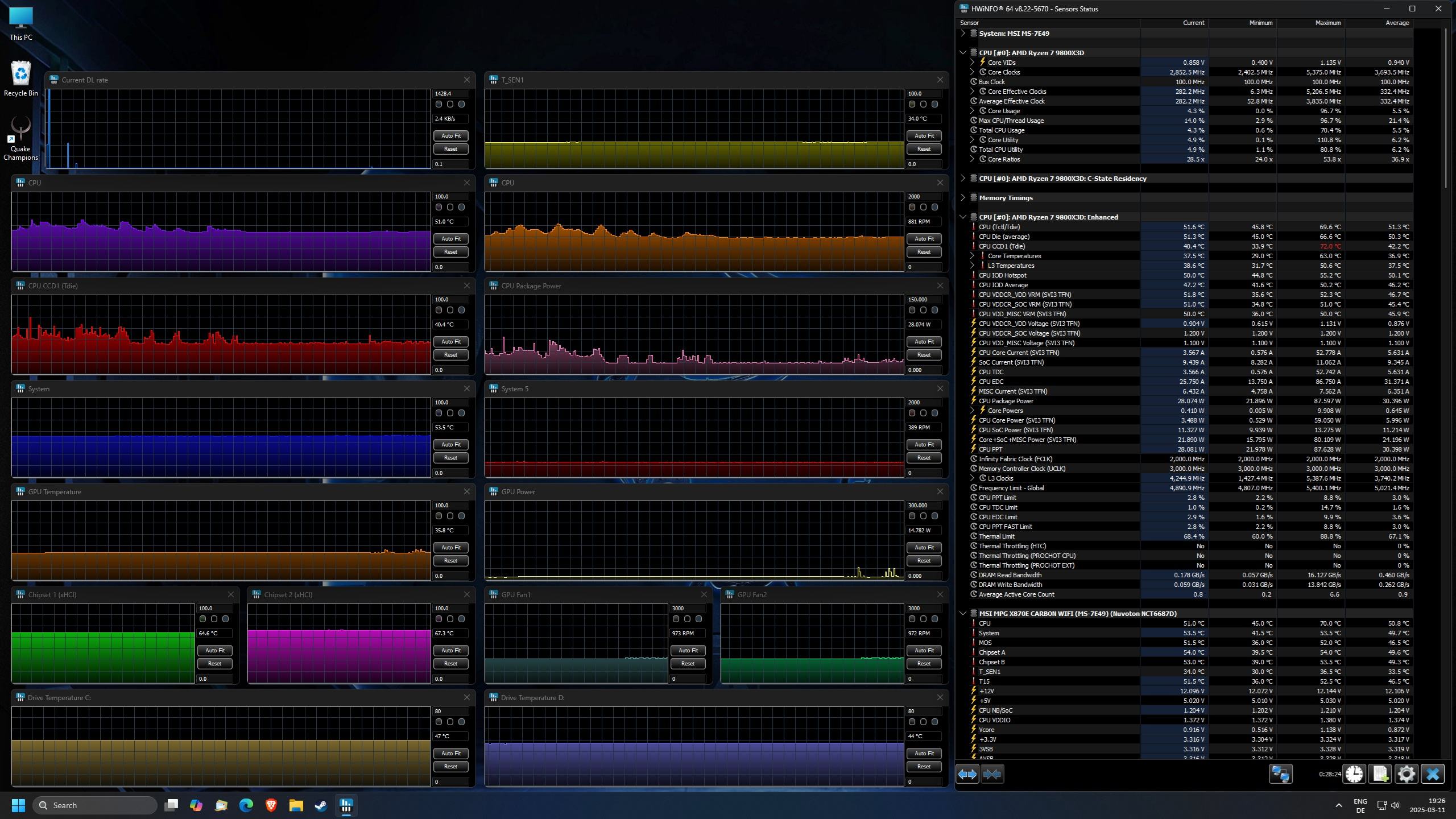Toggle the last circle option in System 5 graph
The width and height of the screenshot is (1456, 819).
click(934, 413)
